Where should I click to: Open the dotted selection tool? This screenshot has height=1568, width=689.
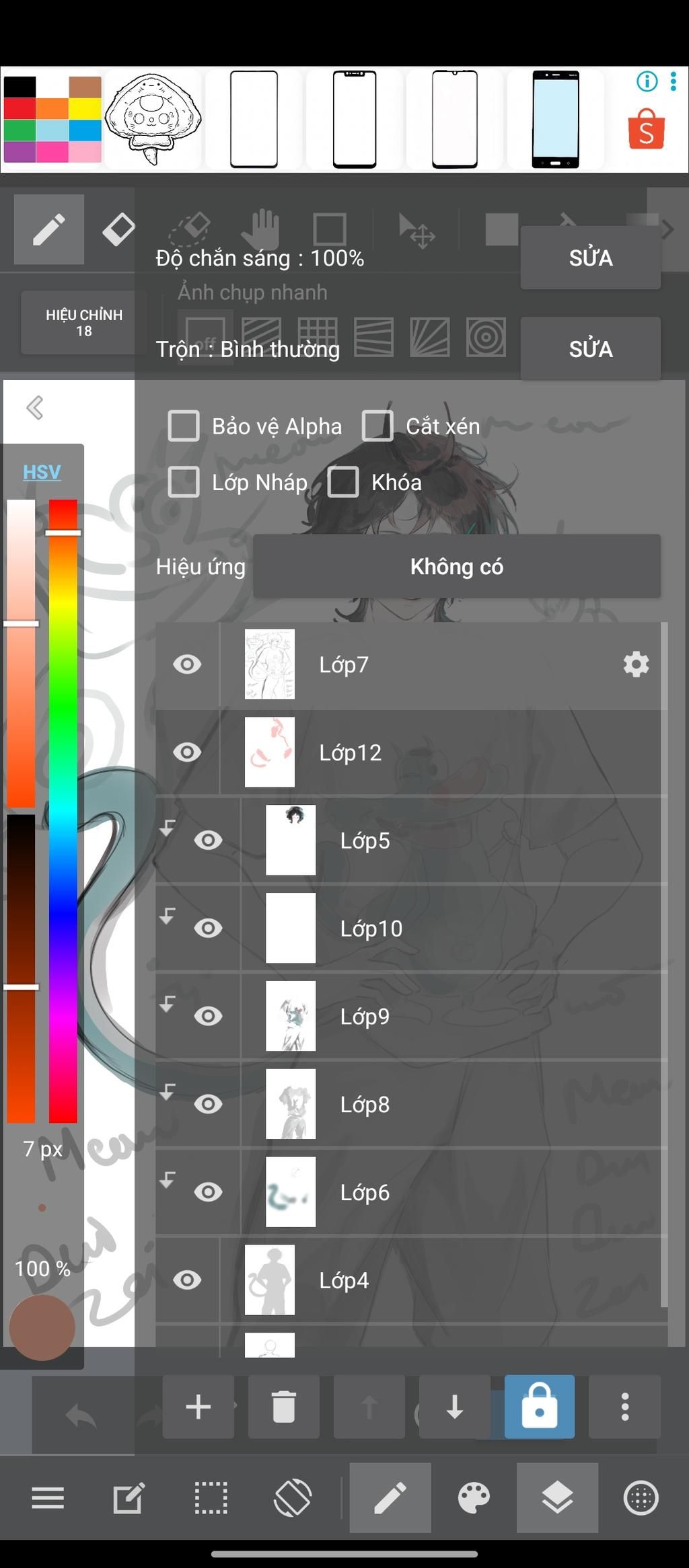click(x=211, y=1498)
